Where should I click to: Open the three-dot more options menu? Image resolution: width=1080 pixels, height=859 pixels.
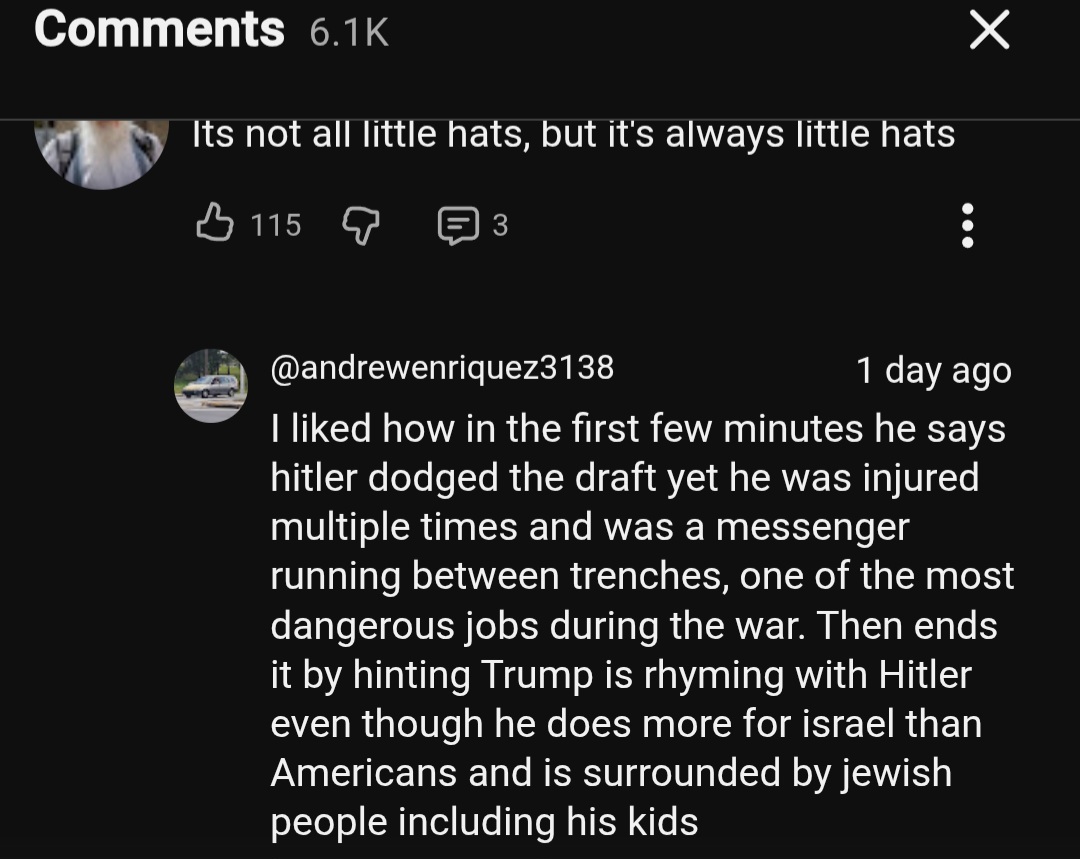[x=966, y=226]
